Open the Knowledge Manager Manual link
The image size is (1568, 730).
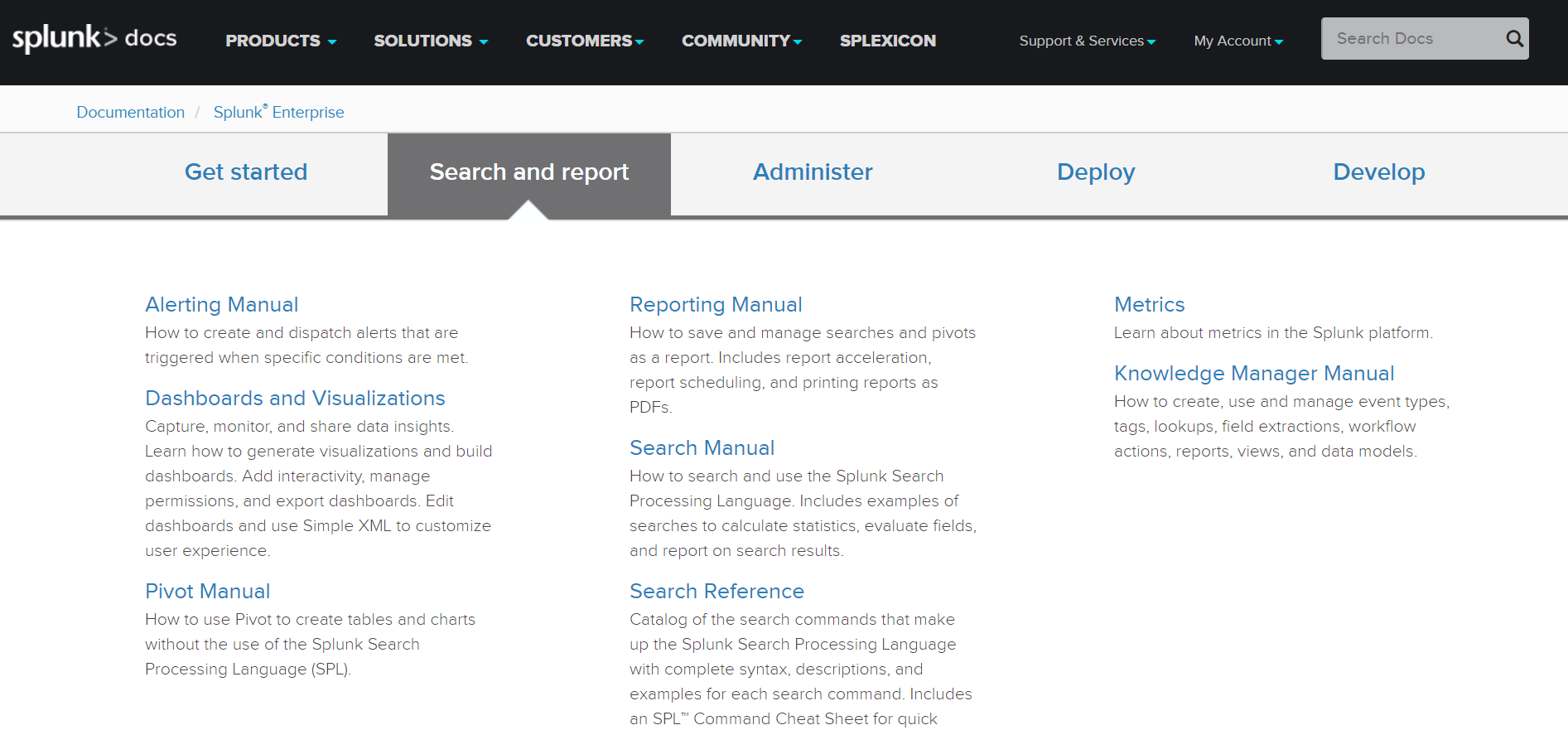point(1254,374)
